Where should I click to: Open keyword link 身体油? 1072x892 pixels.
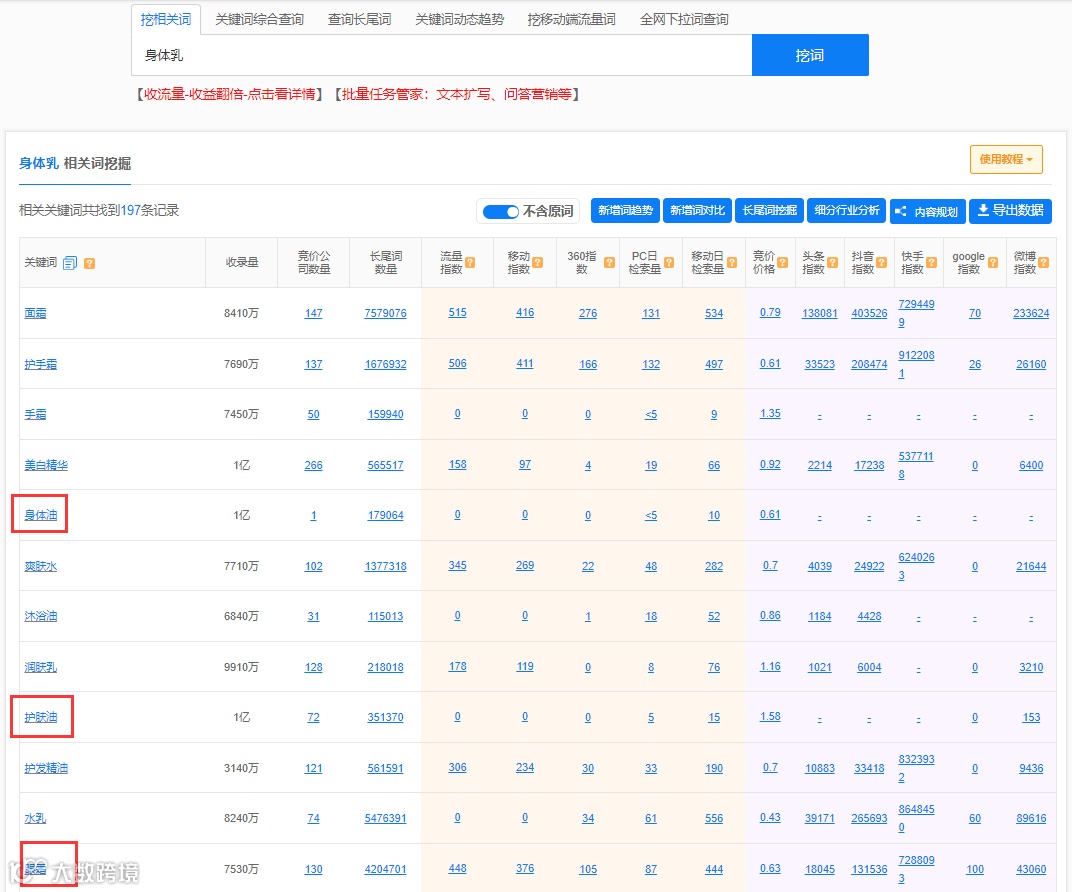tap(41, 515)
